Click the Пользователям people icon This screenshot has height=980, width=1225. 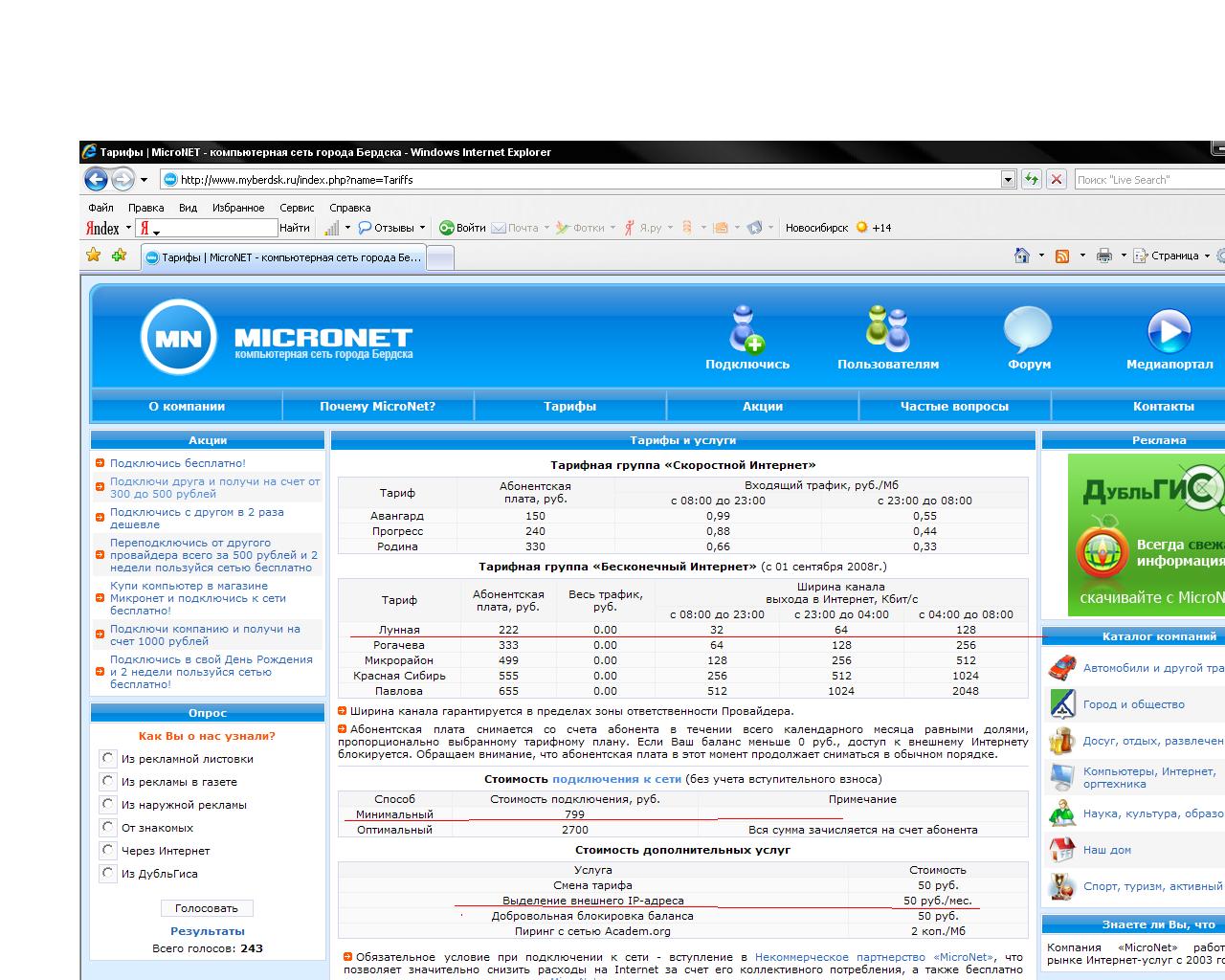point(887,328)
